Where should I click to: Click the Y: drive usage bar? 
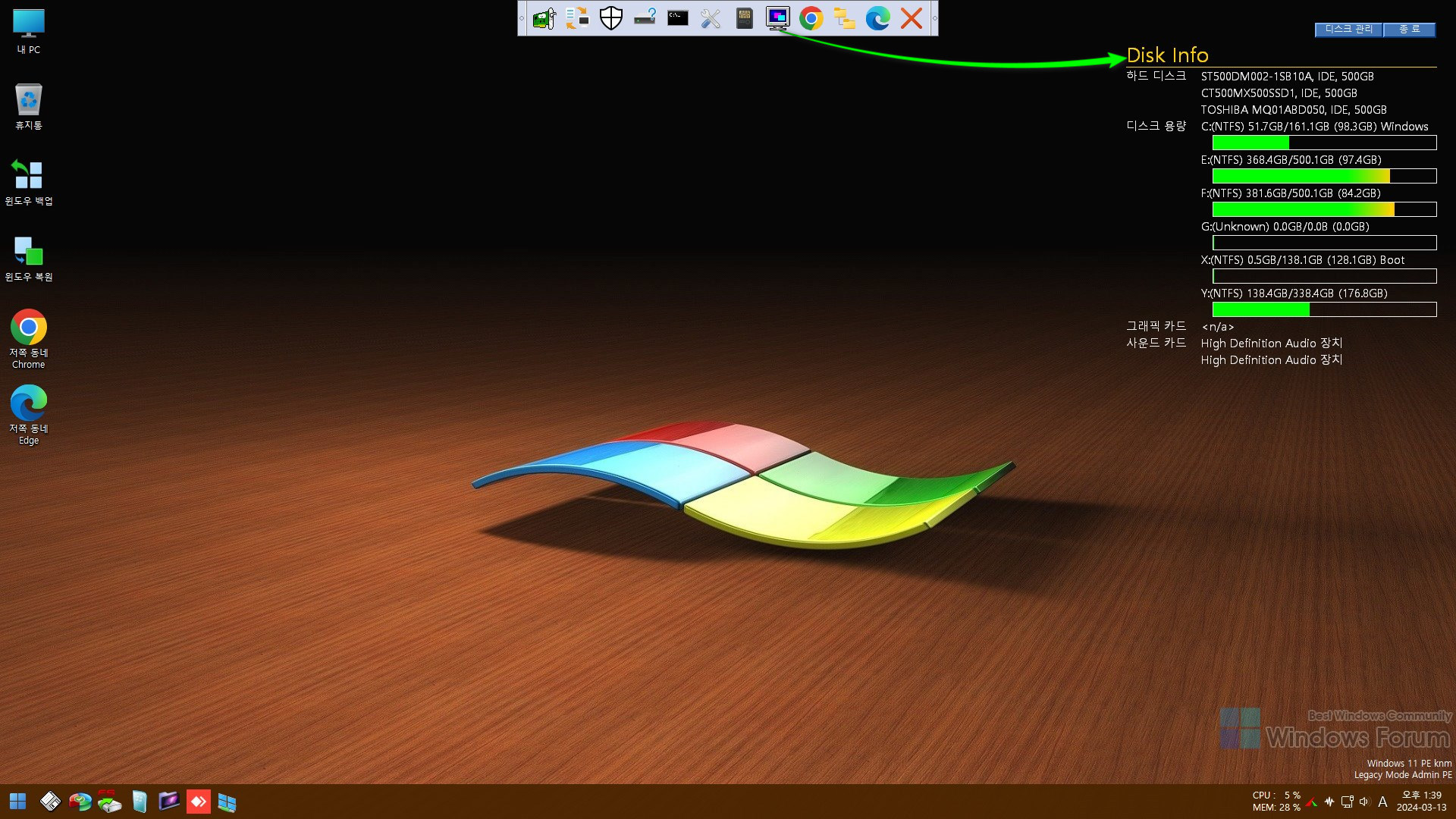tap(1324, 309)
